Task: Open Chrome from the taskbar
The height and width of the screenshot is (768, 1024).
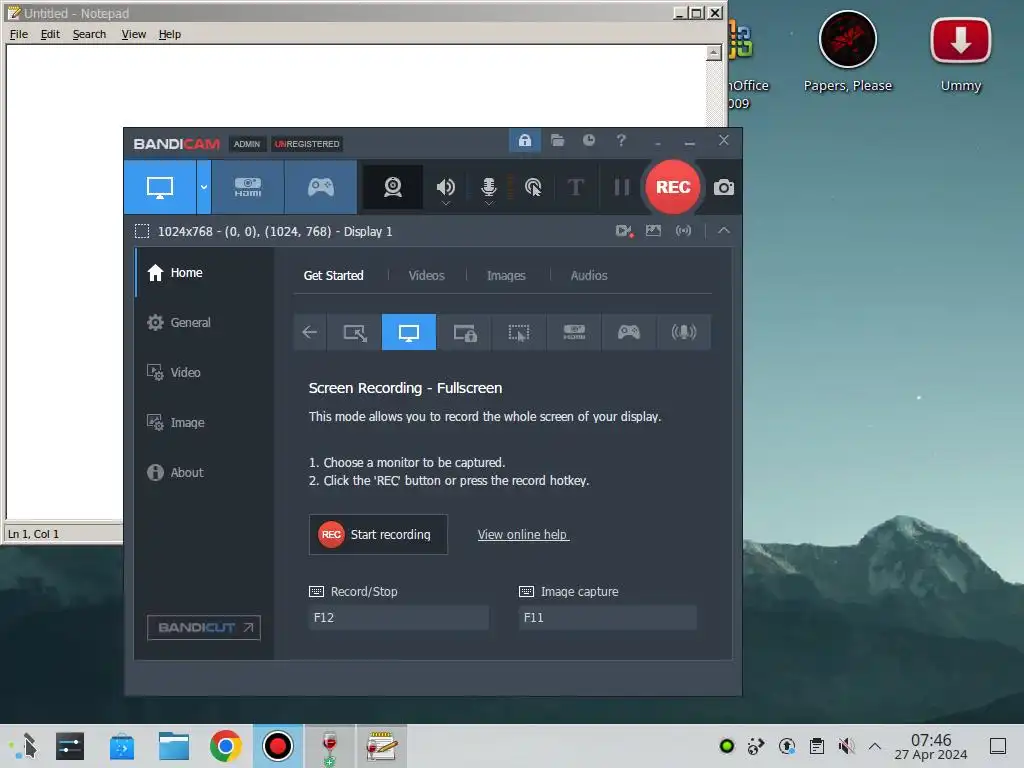Action: click(225, 746)
